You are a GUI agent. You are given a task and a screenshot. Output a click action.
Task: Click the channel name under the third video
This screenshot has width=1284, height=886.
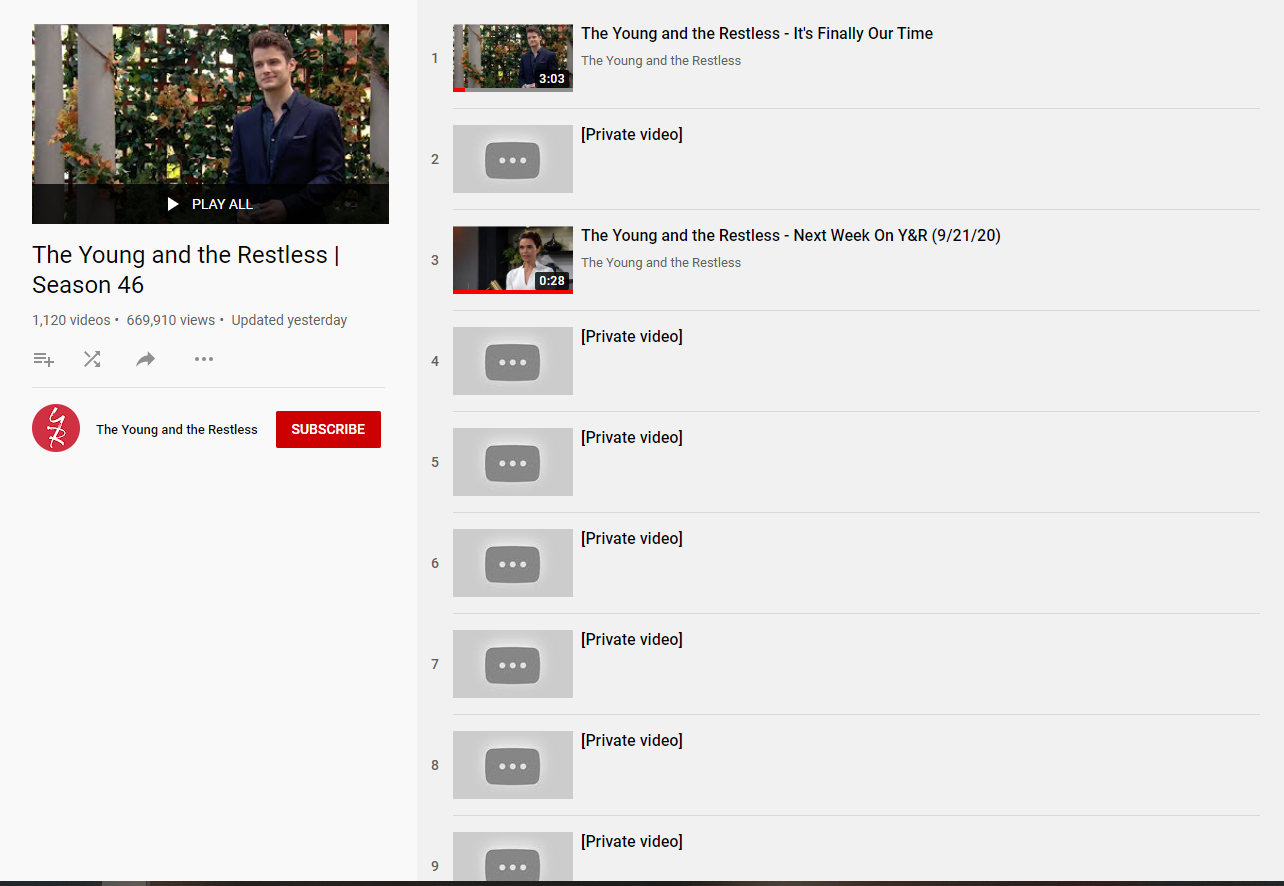click(x=661, y=263)
